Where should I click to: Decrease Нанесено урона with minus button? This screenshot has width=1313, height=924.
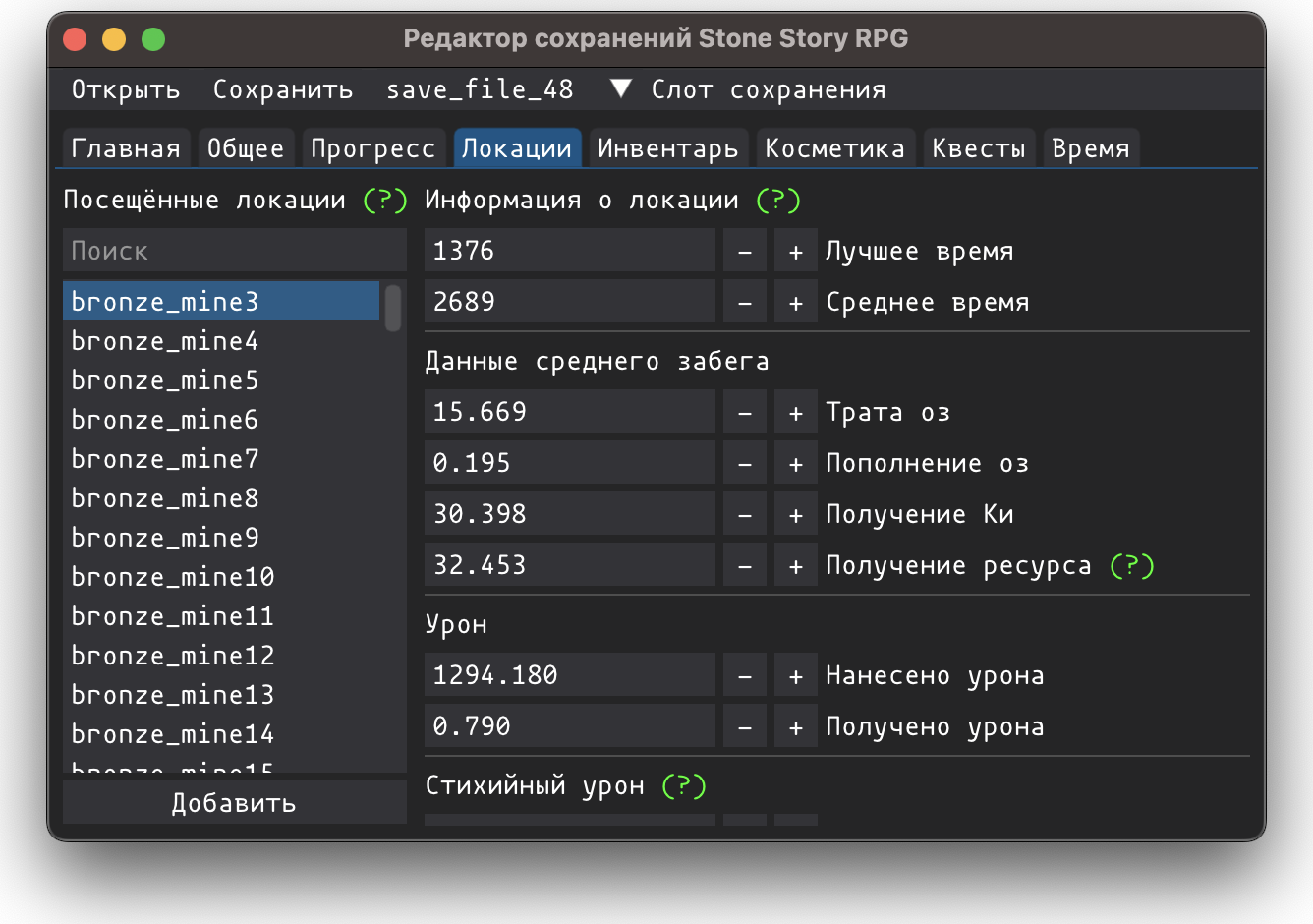745,675
